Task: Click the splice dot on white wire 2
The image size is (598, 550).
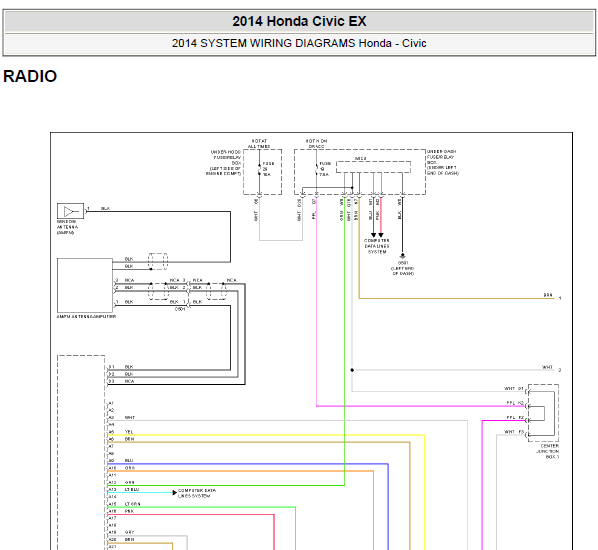Action: tap(352, 370)
